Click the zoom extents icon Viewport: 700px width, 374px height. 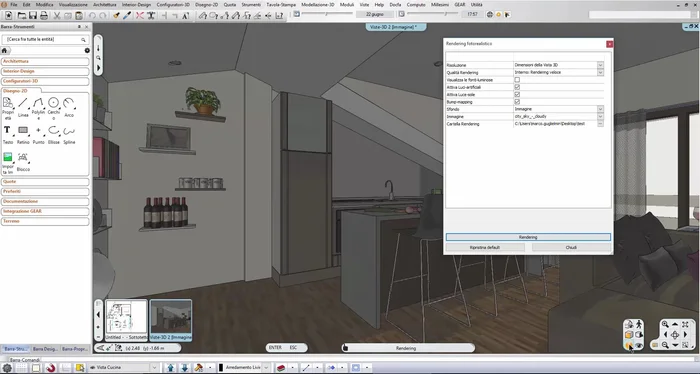pos(685,324)
